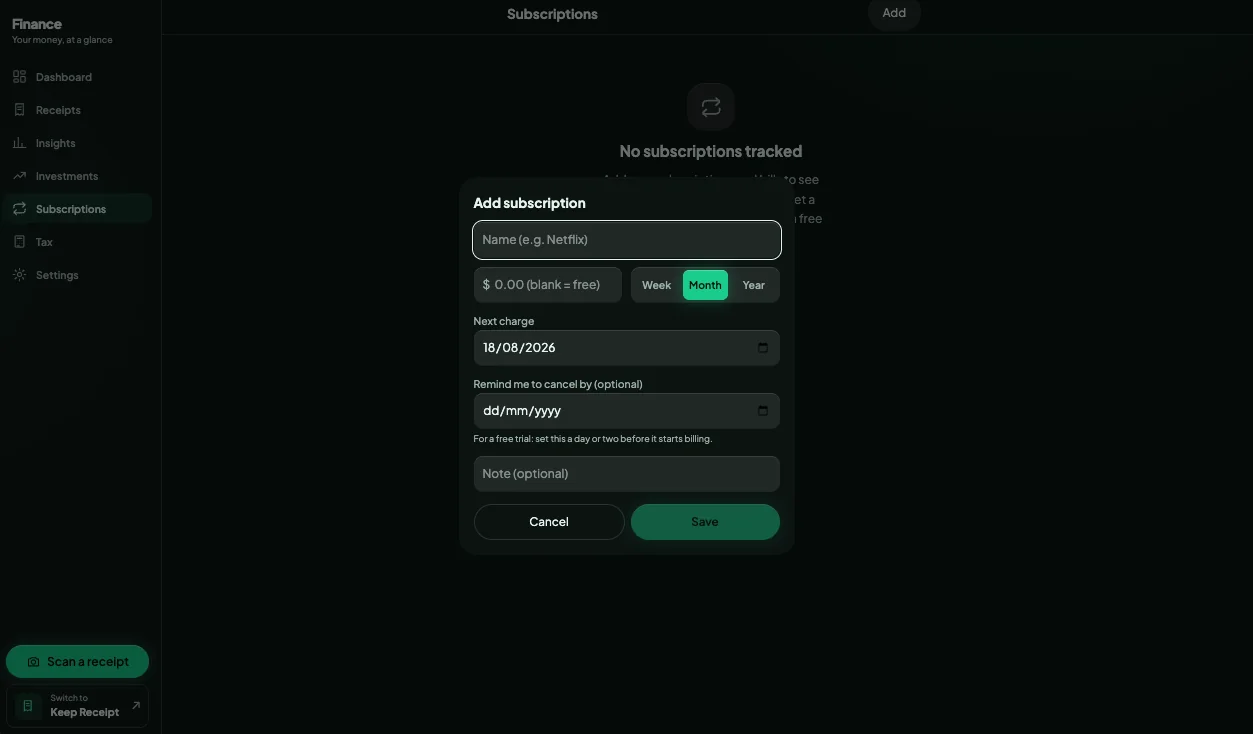1253x734 pixels.
Task: Open the Tax section
Action: 78,242
